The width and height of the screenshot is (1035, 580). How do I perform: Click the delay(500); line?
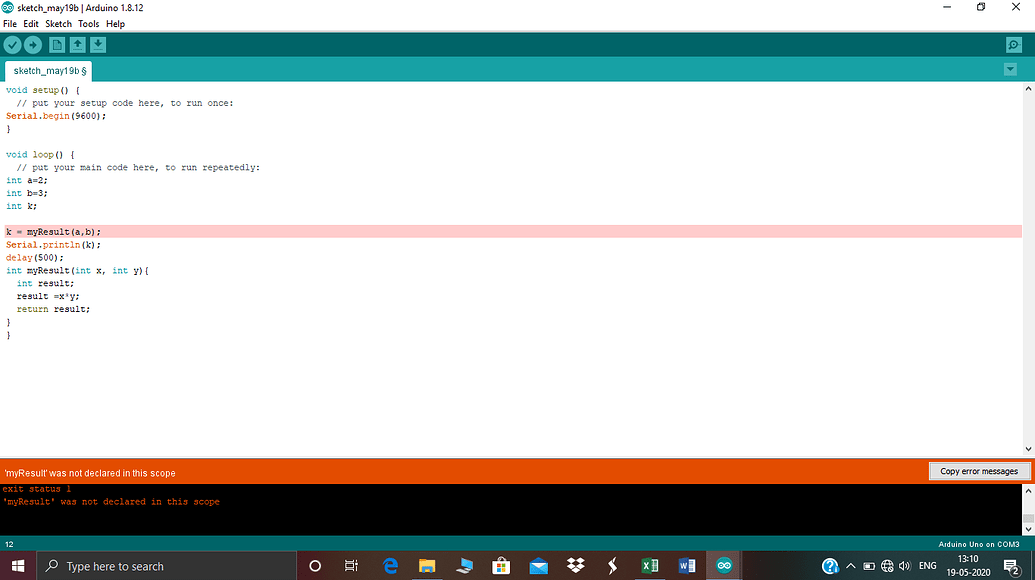click(x=35, y=257)
